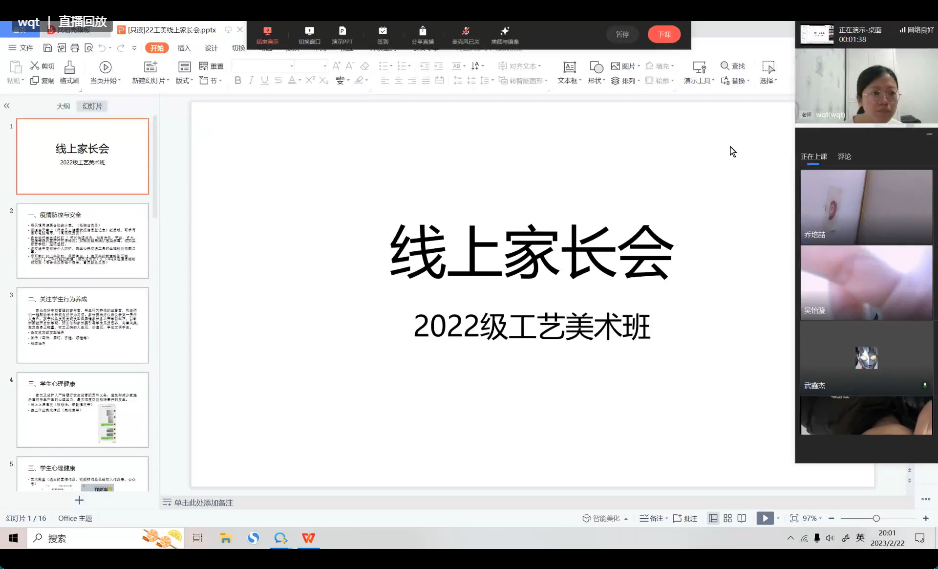
Task: Click the red end class (下课) button
Action: [664, 34]
